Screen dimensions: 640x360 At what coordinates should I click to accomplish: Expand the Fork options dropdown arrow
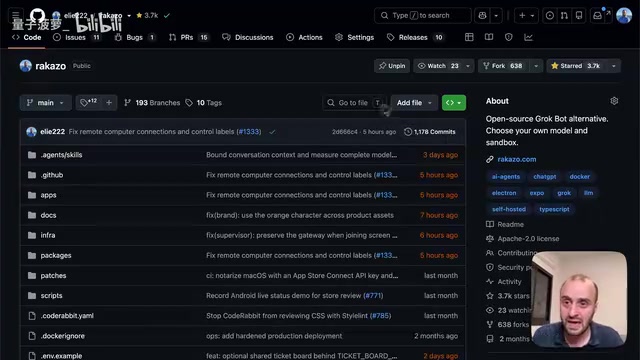point(536,66)
